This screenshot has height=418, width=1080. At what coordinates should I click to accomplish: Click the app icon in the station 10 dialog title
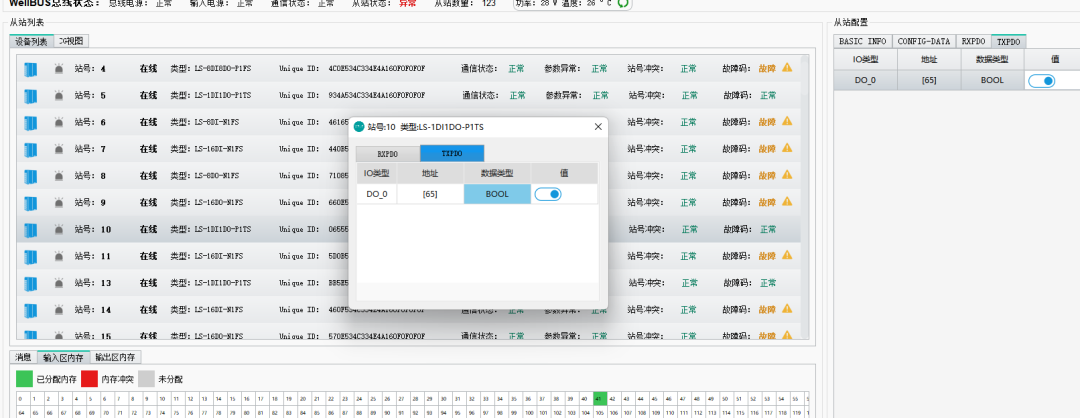(x=359, y=127)
